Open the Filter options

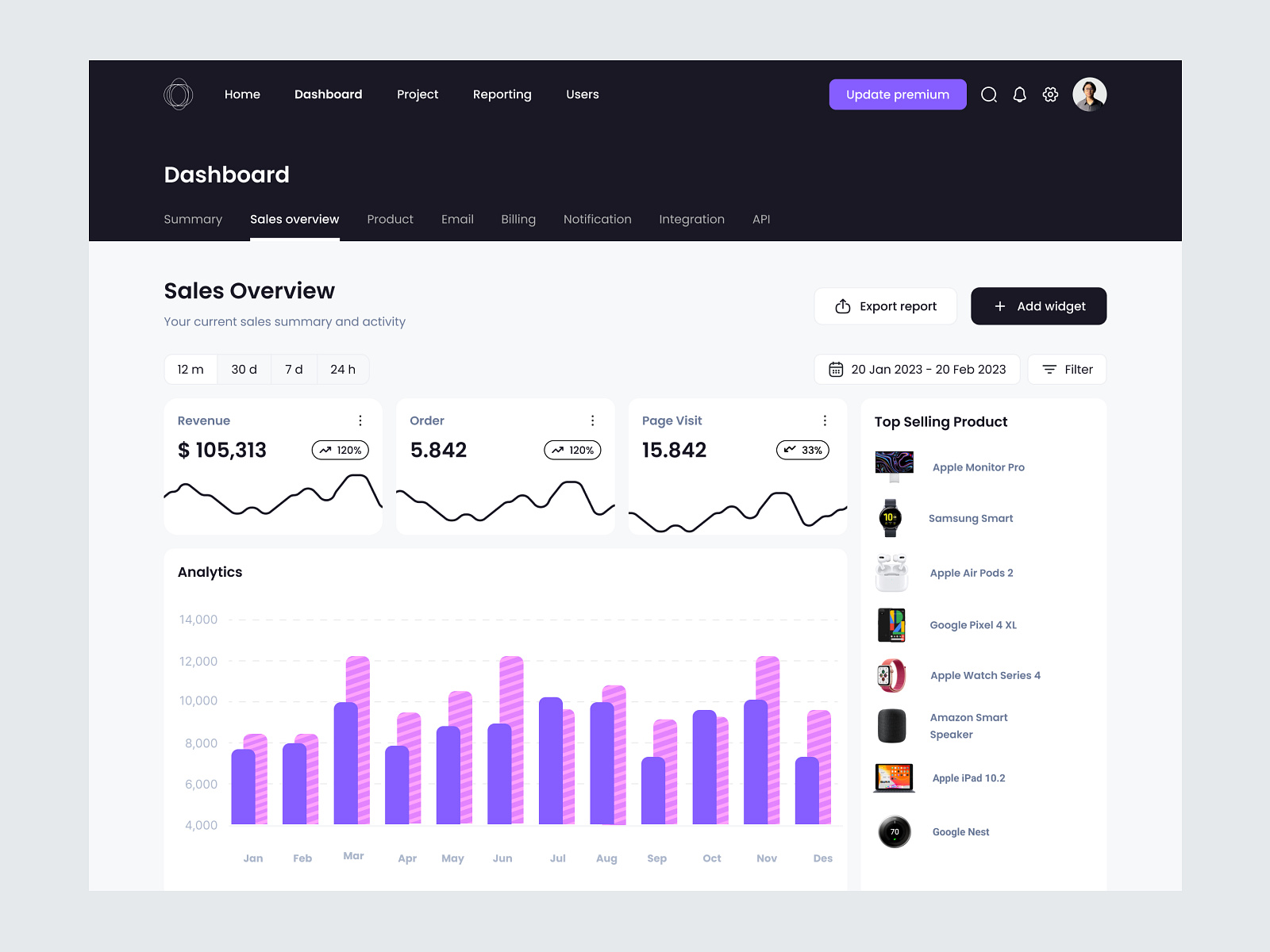(1067, 369)
